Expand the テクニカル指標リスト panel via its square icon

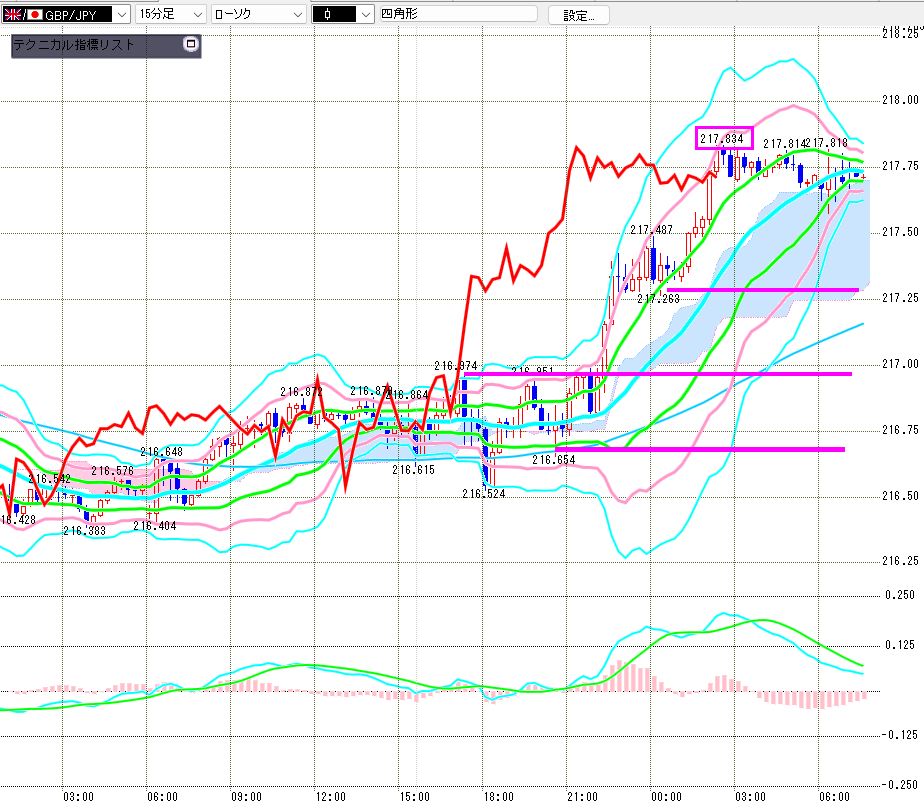point(190,44)
